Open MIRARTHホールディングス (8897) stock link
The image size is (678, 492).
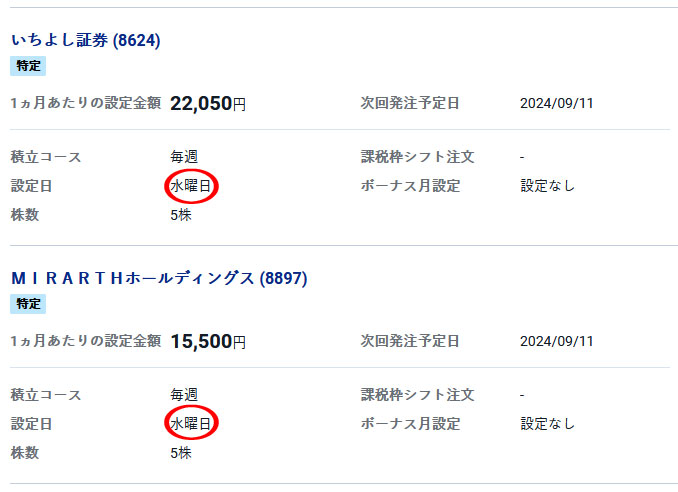[x=159, y=278]
